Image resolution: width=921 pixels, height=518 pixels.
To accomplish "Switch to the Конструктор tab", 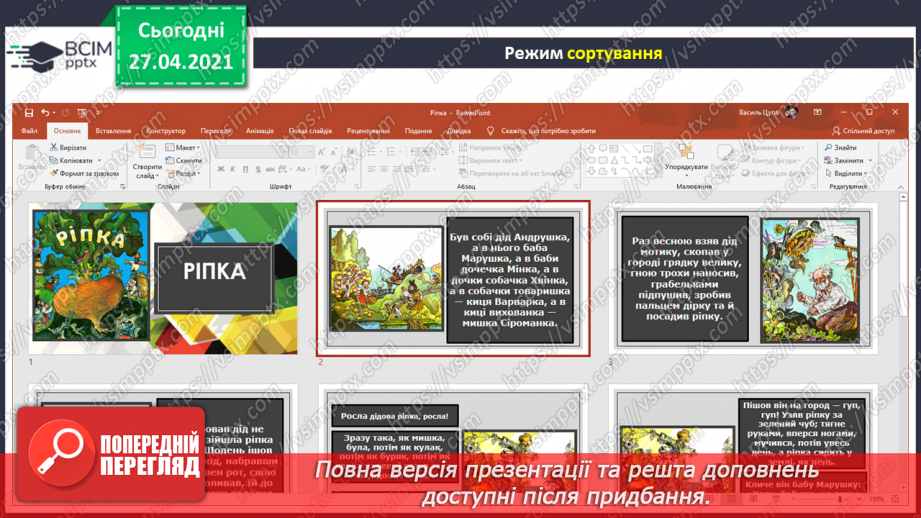I will 166,131.
